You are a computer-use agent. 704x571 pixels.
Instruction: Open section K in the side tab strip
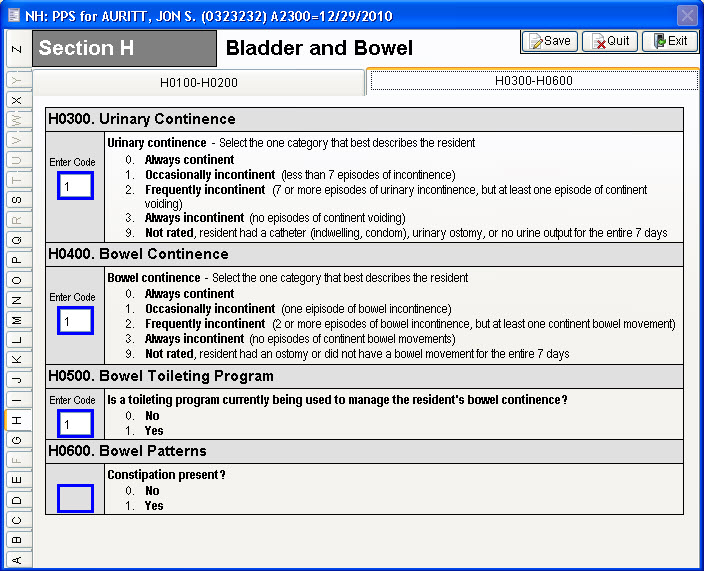coord(17,360)
